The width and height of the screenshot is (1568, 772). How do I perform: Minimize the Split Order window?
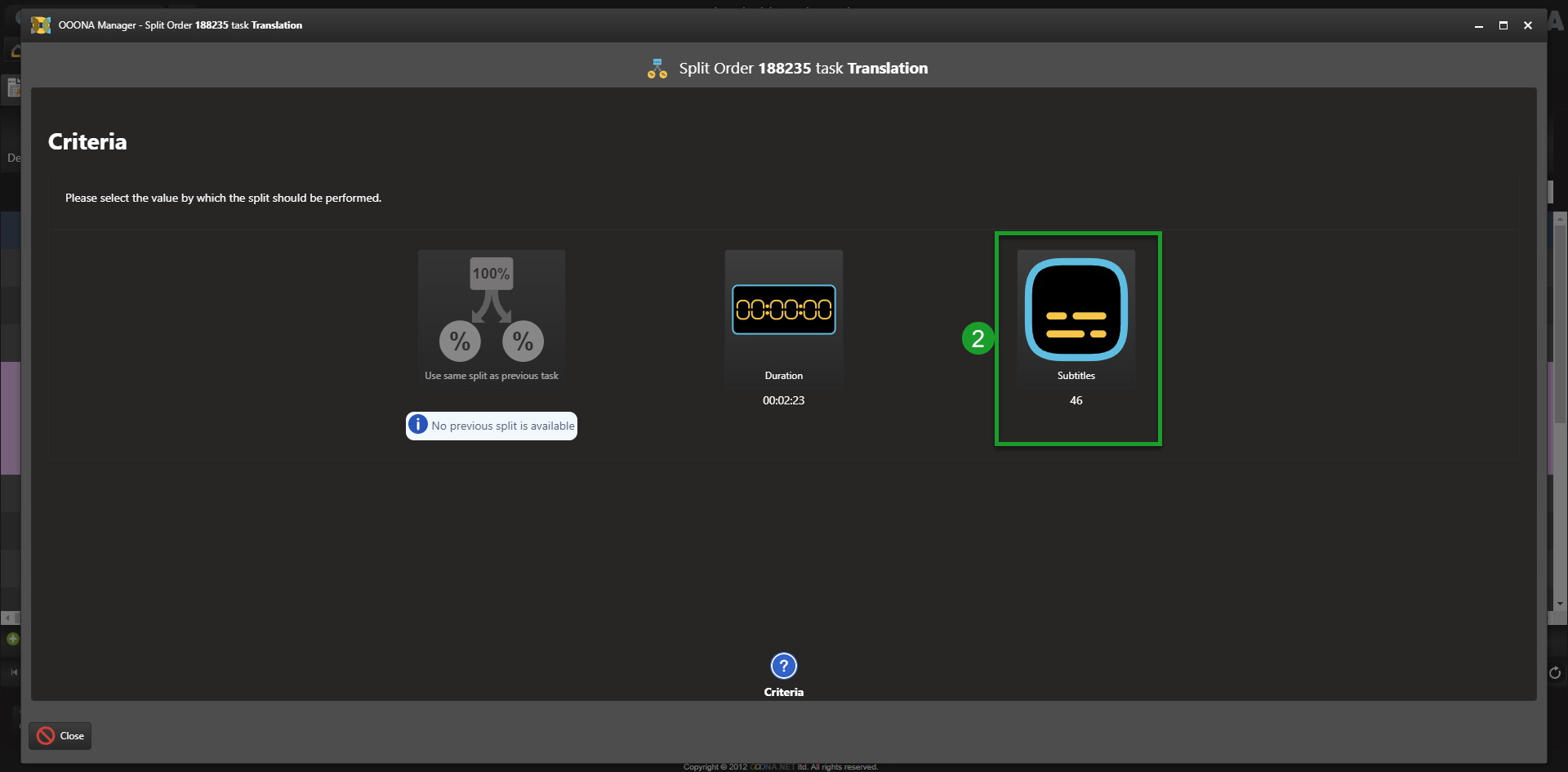1478,25
